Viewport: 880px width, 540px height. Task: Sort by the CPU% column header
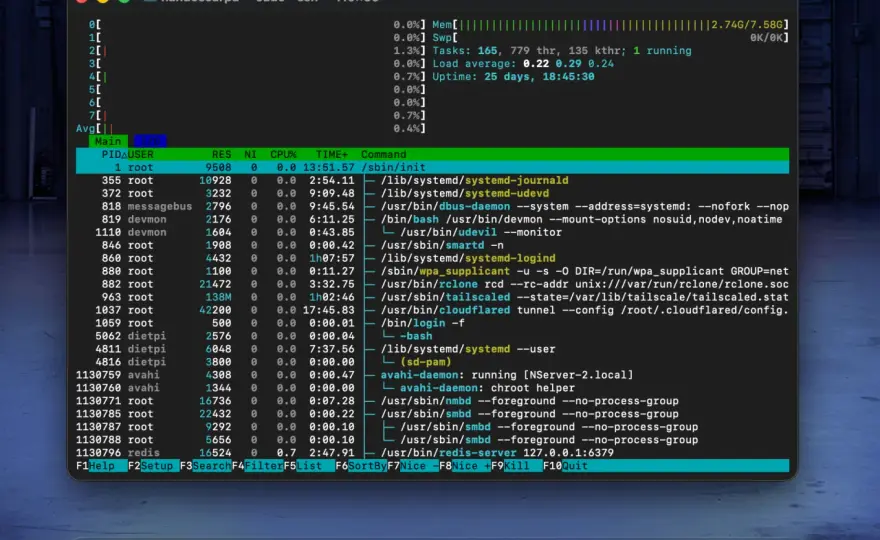click(283, 154)
